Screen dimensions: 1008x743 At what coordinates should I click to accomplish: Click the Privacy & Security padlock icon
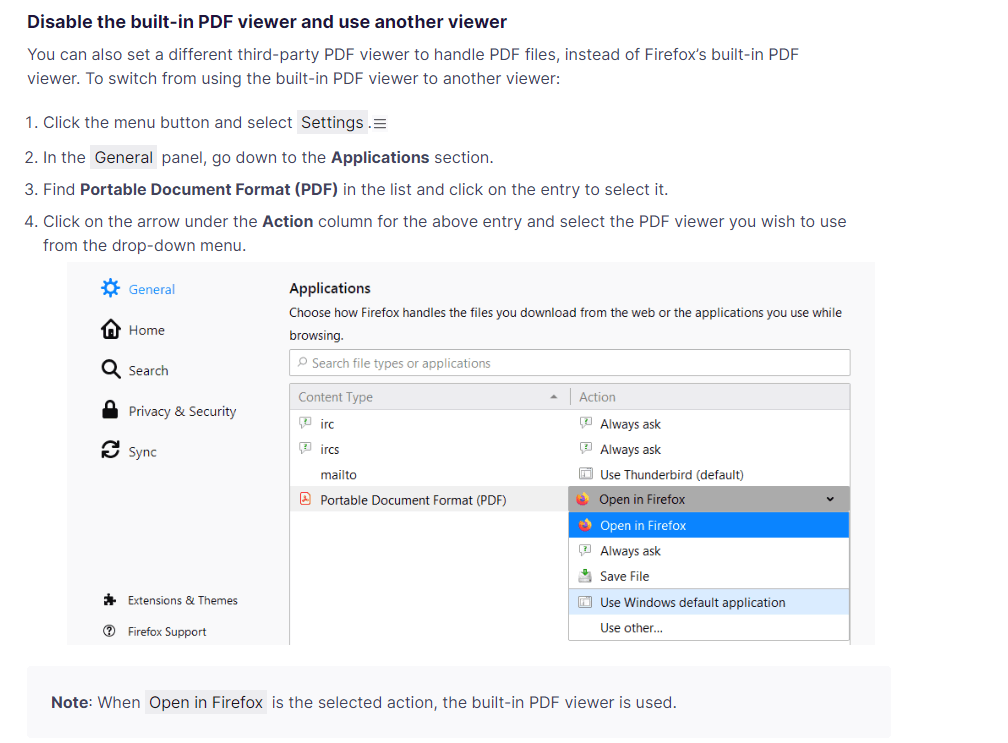click(x=110, y=410)
